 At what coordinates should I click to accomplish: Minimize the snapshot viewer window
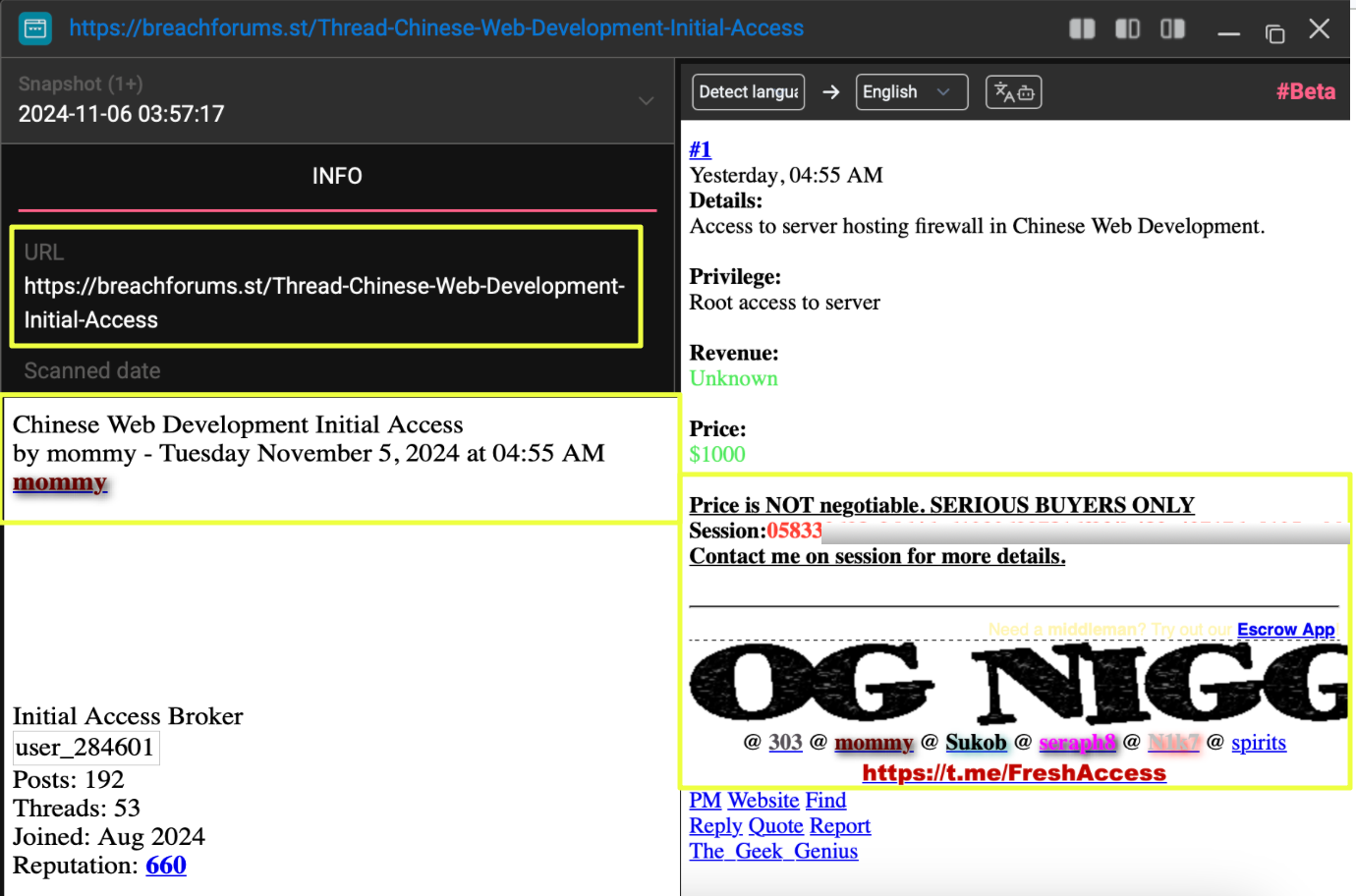click(x=1228, y=33)
